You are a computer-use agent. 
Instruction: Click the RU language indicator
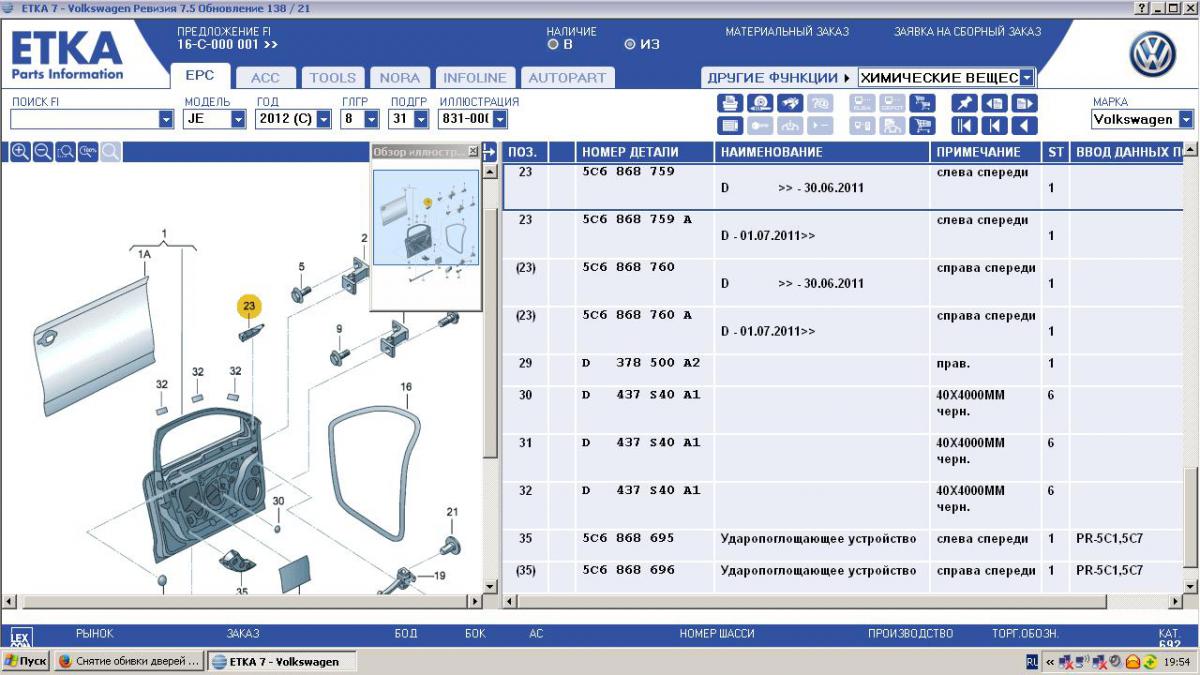coord(1032,662)
